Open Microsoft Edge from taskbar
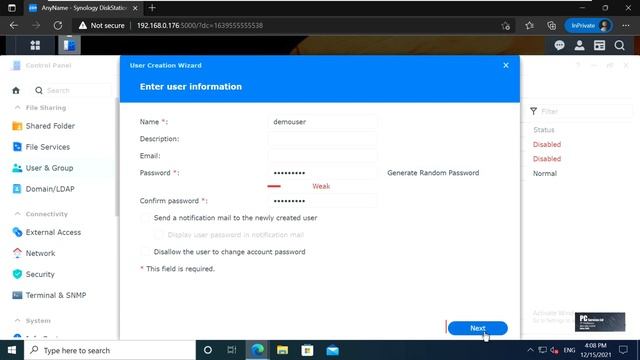The width and height of the screenshot is (640, 360). click(x=257, y=350)
